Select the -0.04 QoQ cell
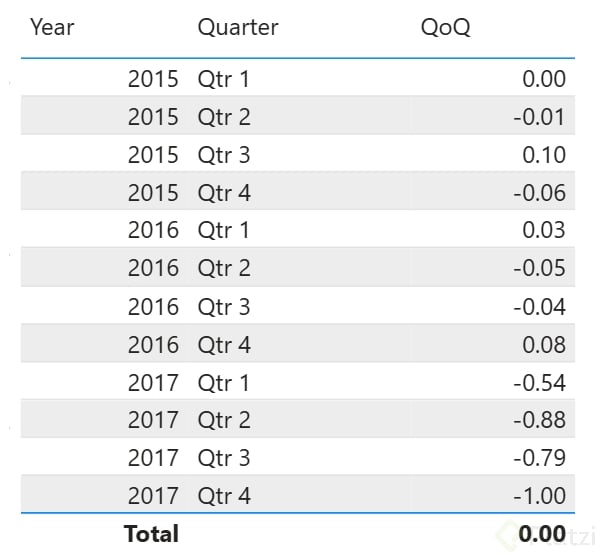 (x=540, y=306)
